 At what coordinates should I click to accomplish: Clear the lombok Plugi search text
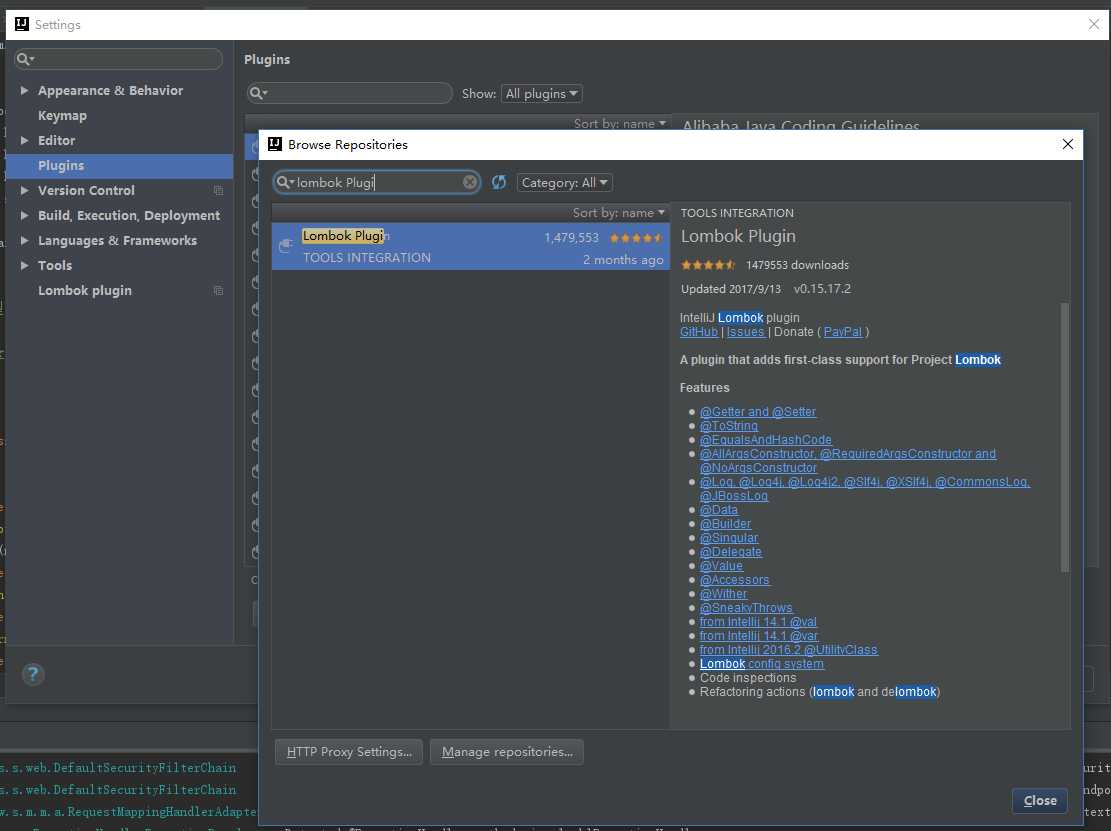pos(470,182)
